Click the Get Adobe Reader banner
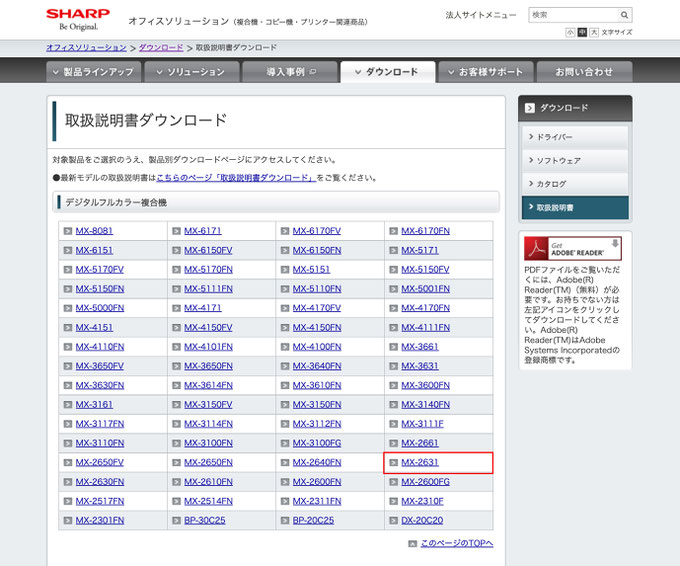 pyautogui.click(x=572, y=248)
